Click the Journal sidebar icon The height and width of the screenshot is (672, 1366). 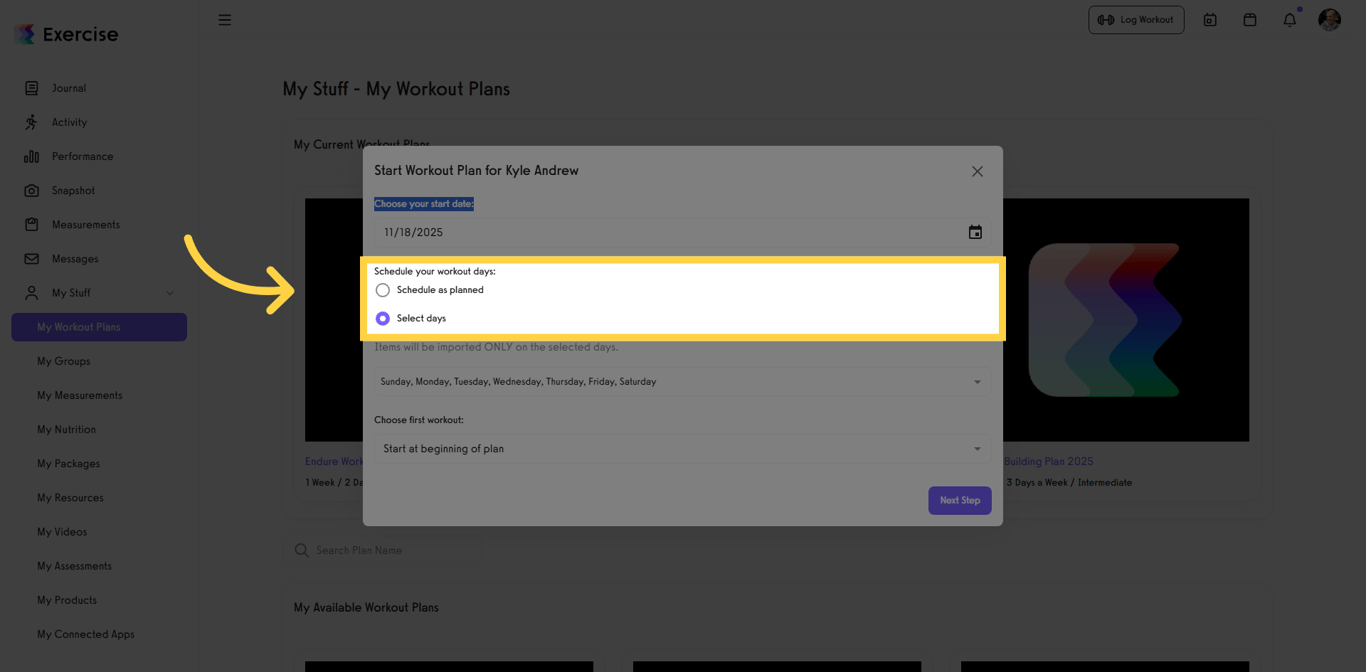pos(32,88)
